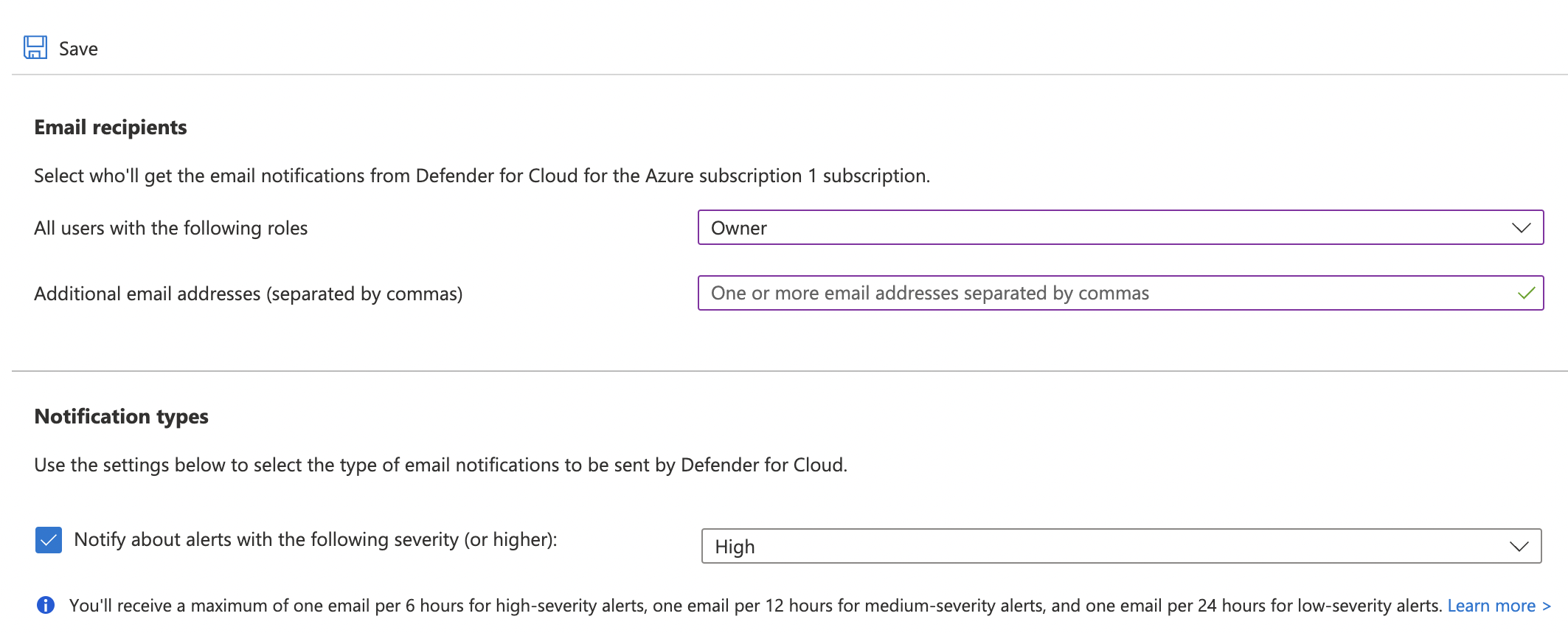This screenshot has height=633, width=1568.
Task: Open the Owner roles dropdown
Action: coord(1120,227)
